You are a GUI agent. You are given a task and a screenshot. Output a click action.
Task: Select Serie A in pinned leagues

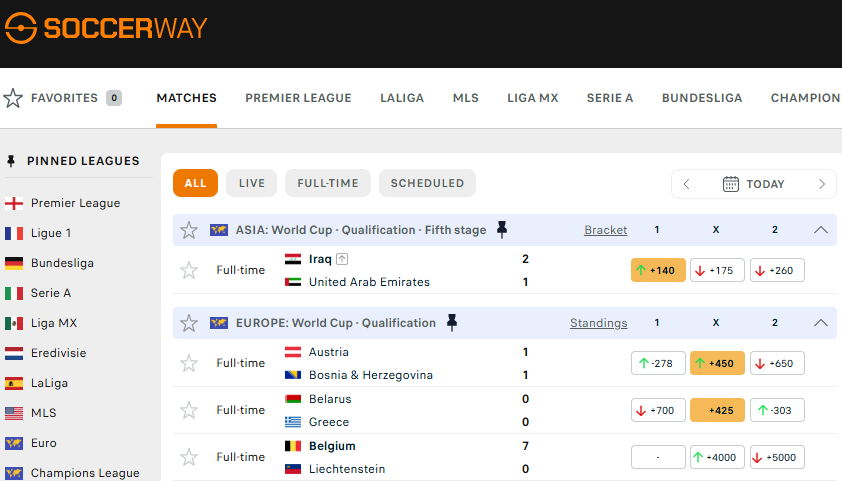coord(51,293)
